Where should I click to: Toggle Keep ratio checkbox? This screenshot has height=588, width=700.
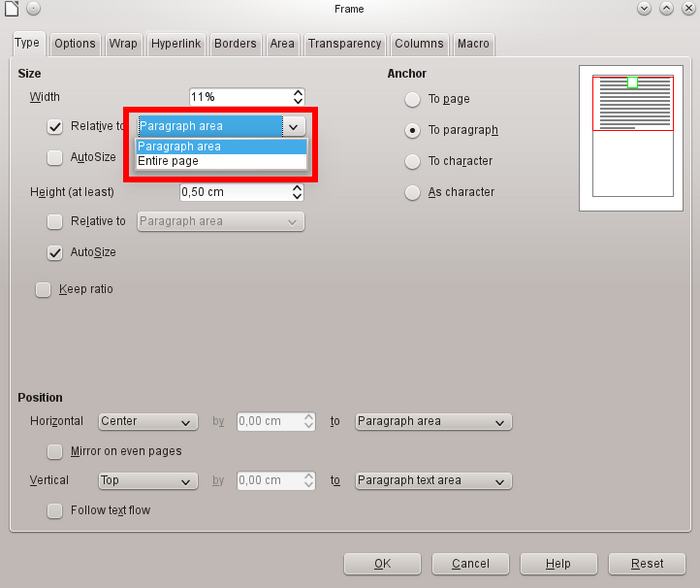(43, 290)
